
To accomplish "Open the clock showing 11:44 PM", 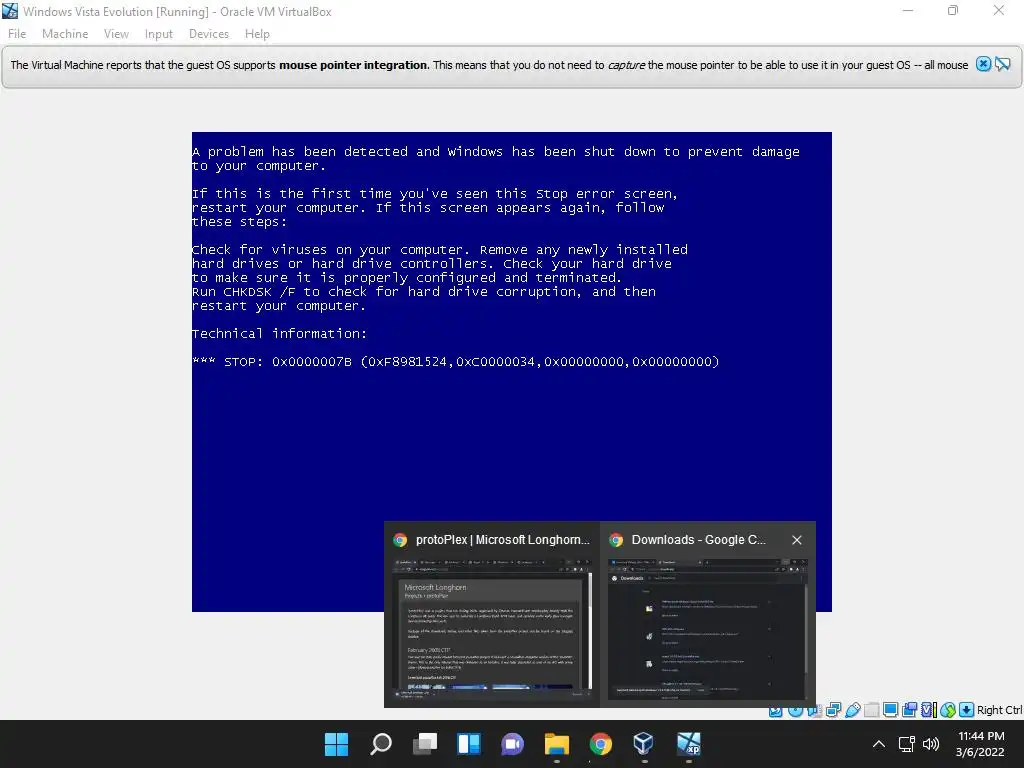I will pyautogui.click(x=980, y=744).
